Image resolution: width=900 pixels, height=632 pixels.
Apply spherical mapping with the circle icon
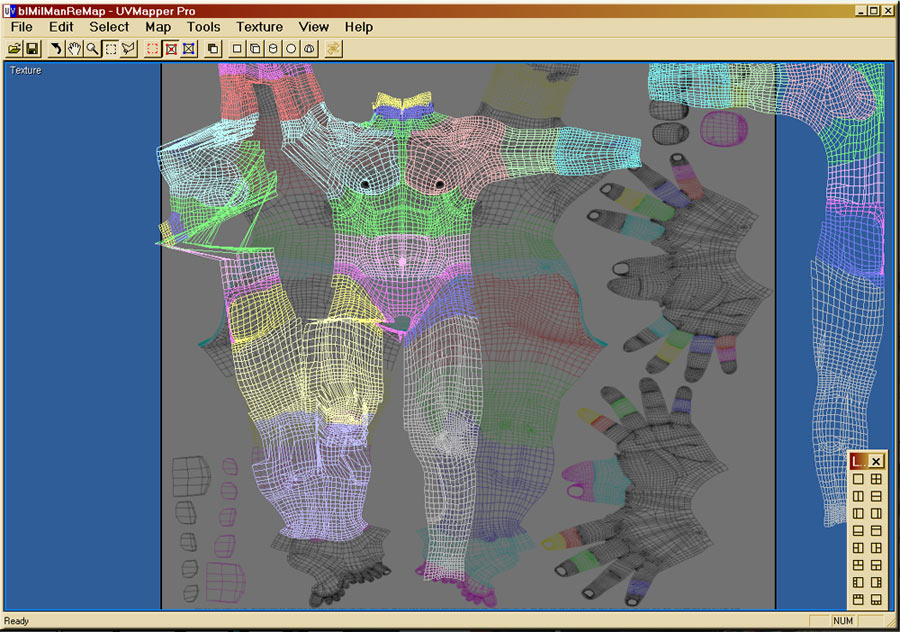click(291, 48)
